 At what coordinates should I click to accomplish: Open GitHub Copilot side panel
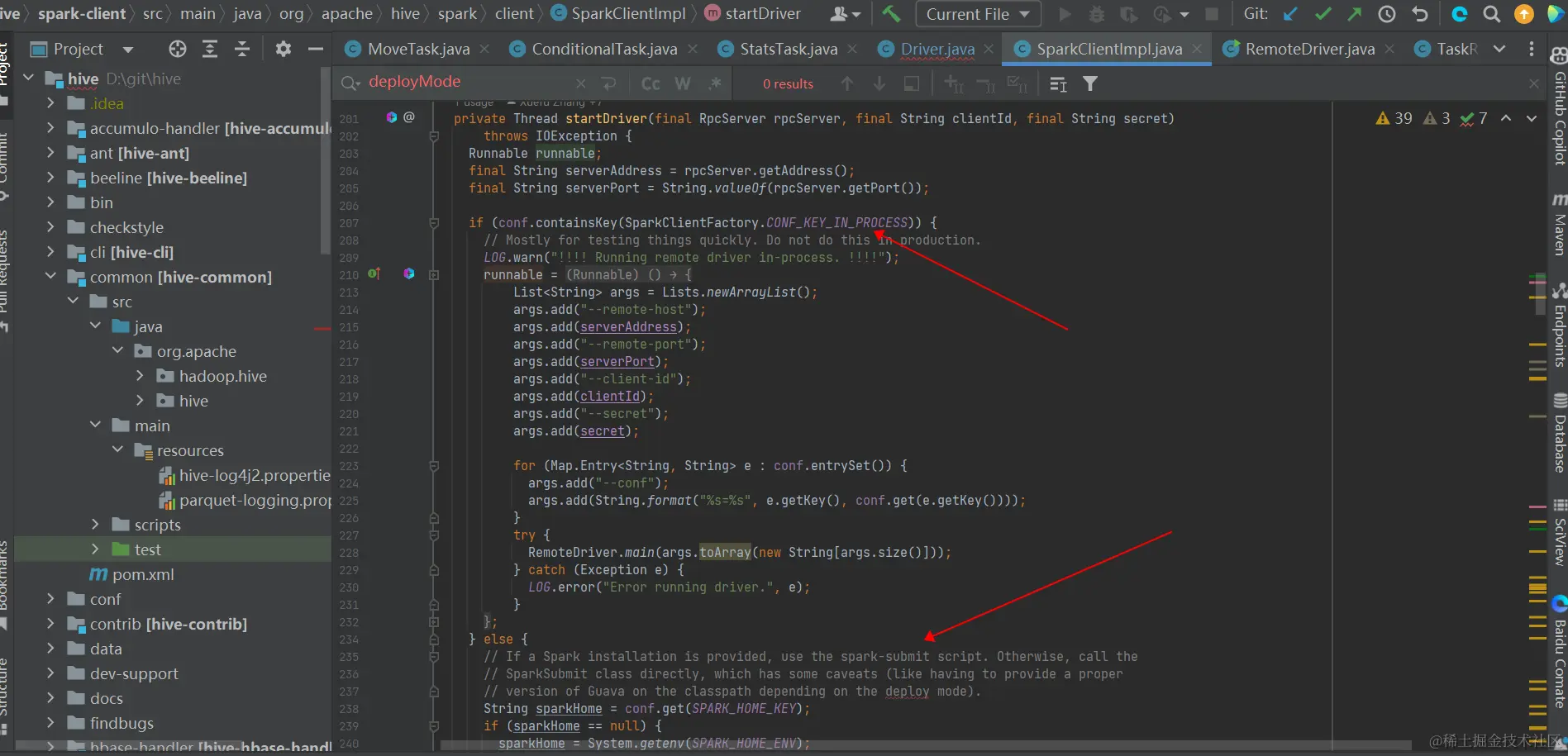[x=1559, y=107]
